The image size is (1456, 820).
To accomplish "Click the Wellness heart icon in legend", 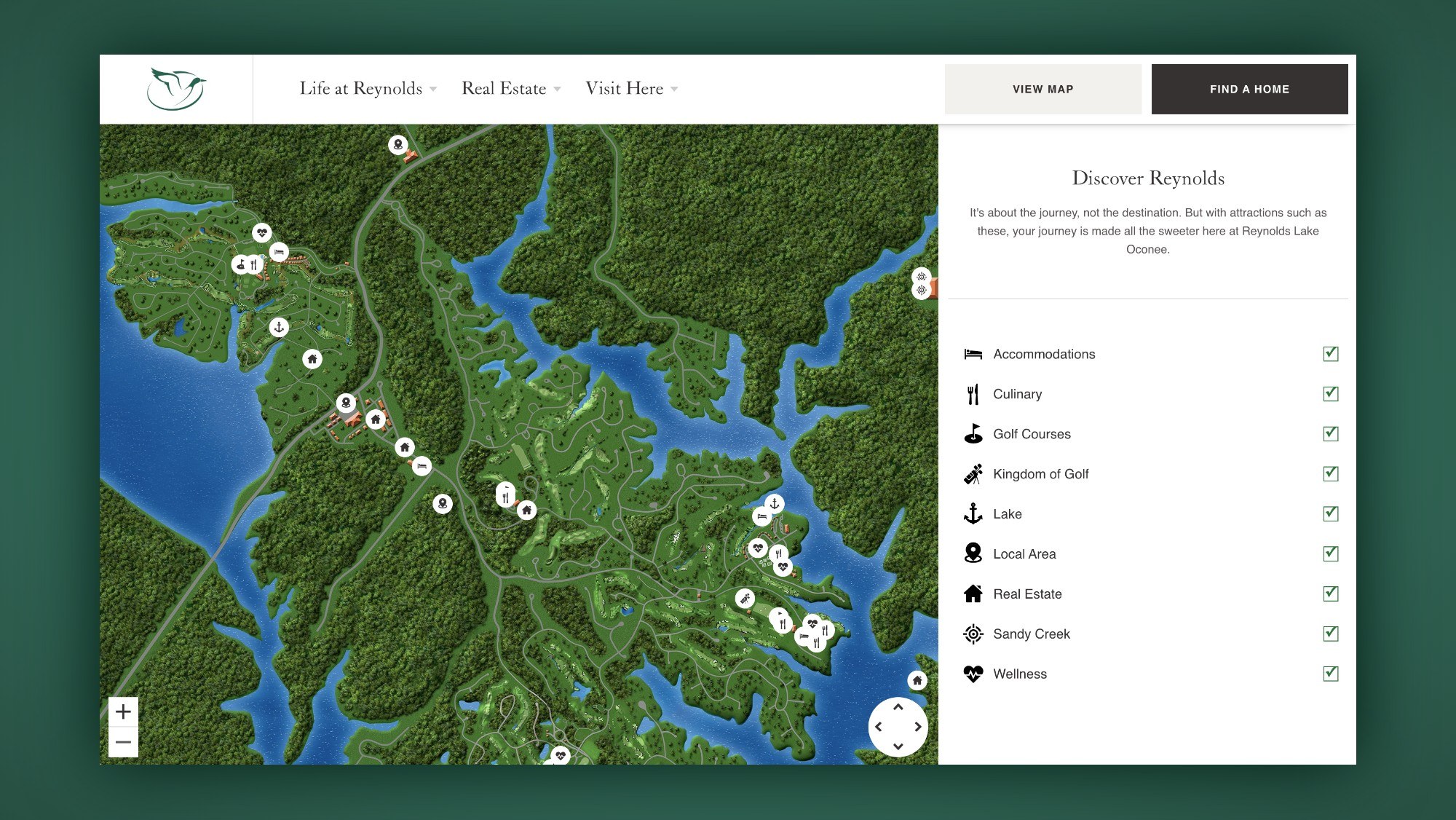I will [x=973, y=674].
